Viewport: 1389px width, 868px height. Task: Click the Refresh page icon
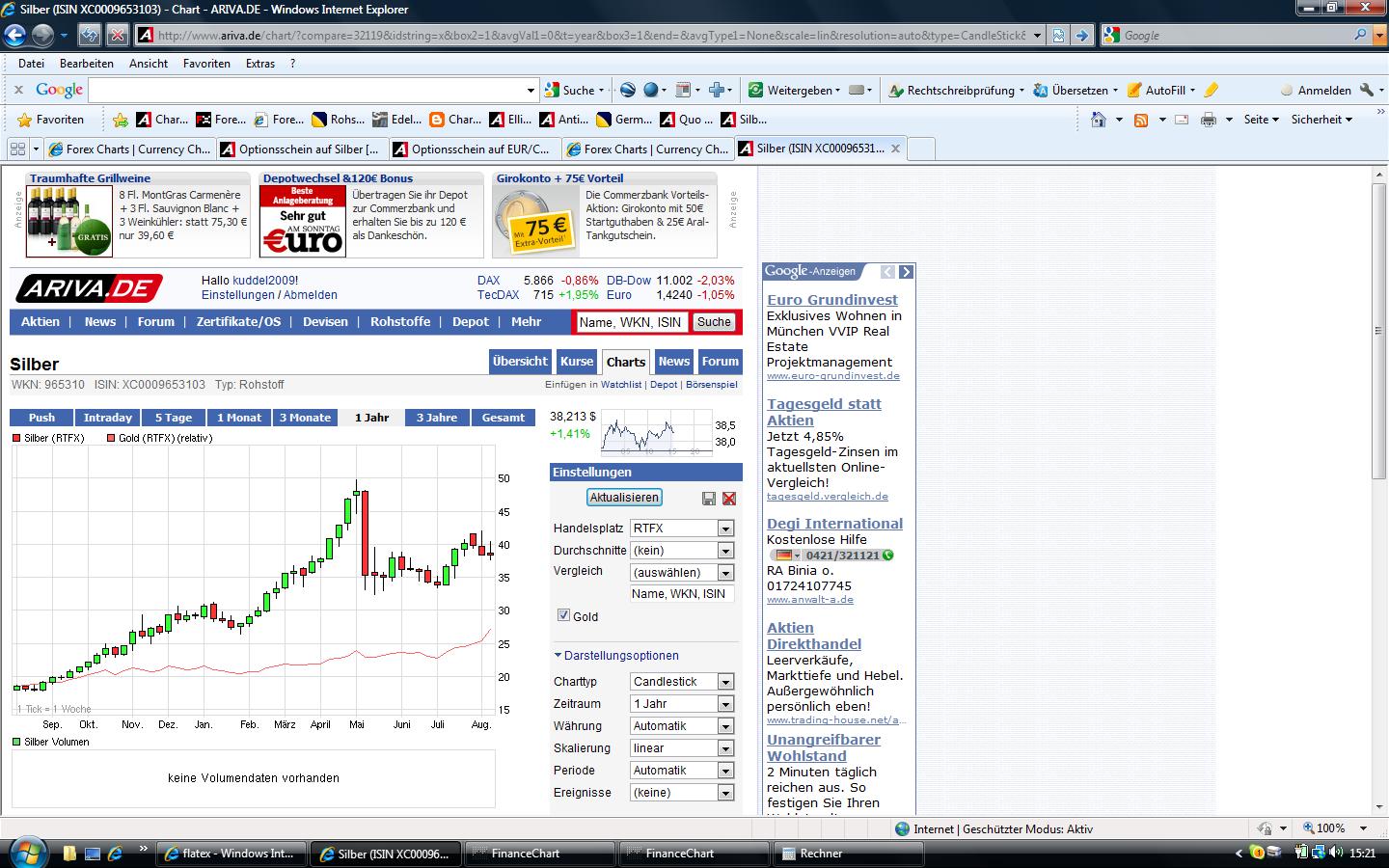90,36
